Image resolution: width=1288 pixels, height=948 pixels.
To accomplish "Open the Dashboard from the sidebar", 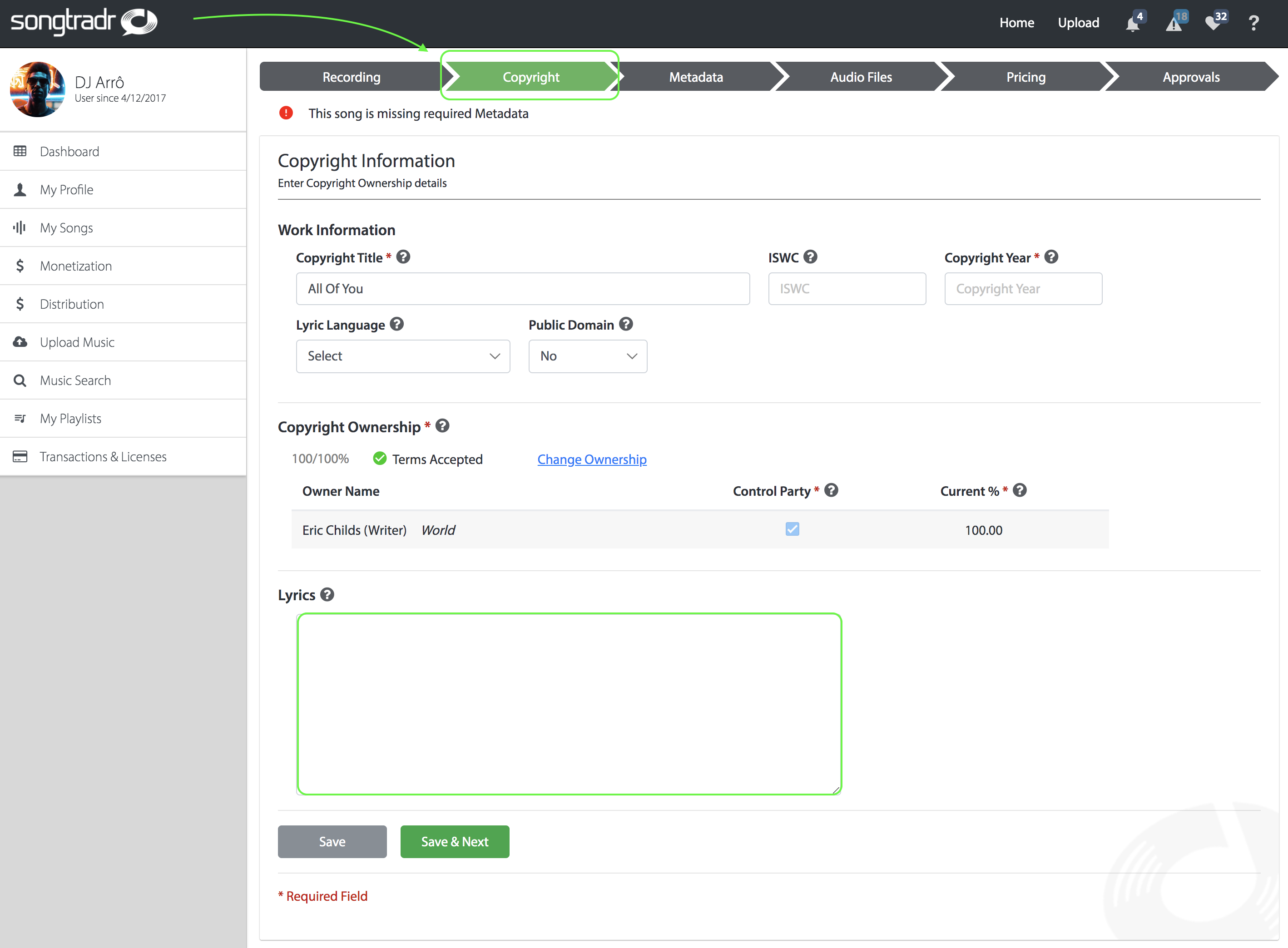I will 69,151.
